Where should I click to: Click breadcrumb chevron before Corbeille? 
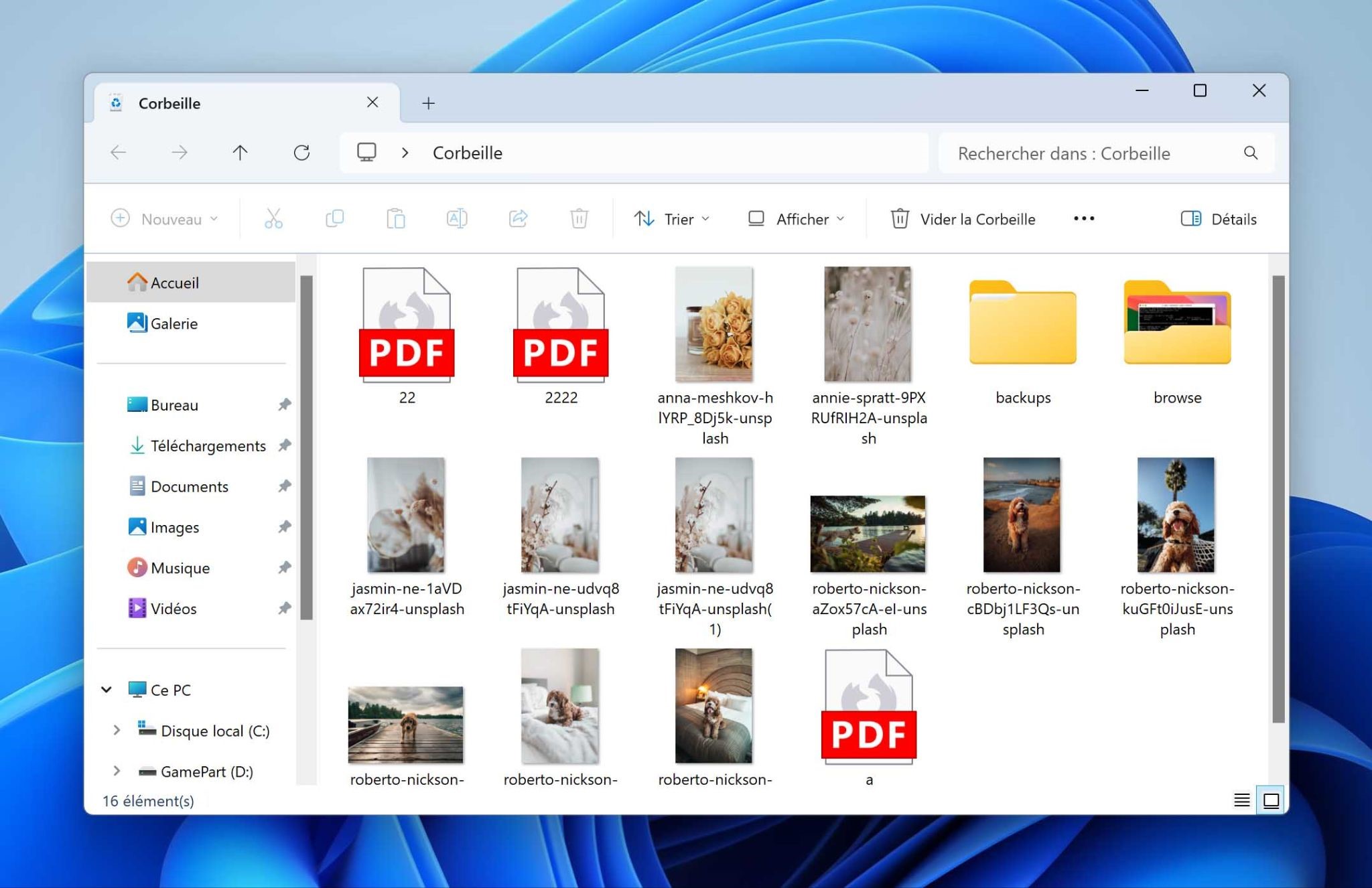click(x=405, y=153)
